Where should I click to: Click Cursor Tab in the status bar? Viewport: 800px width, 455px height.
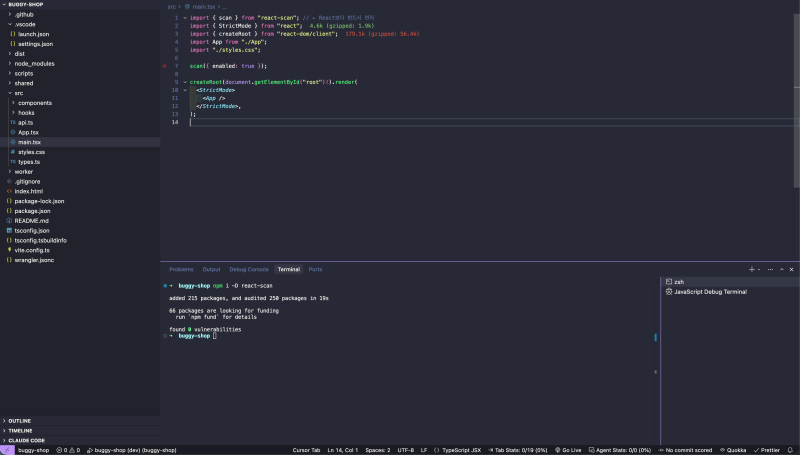click(x=306, y=450)
